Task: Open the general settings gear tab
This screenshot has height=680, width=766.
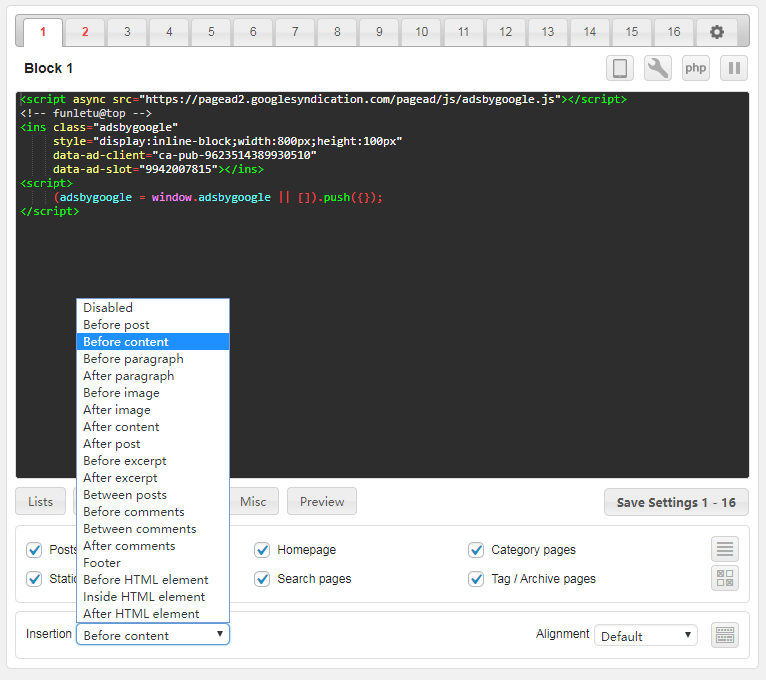Action: pos(716,32)
